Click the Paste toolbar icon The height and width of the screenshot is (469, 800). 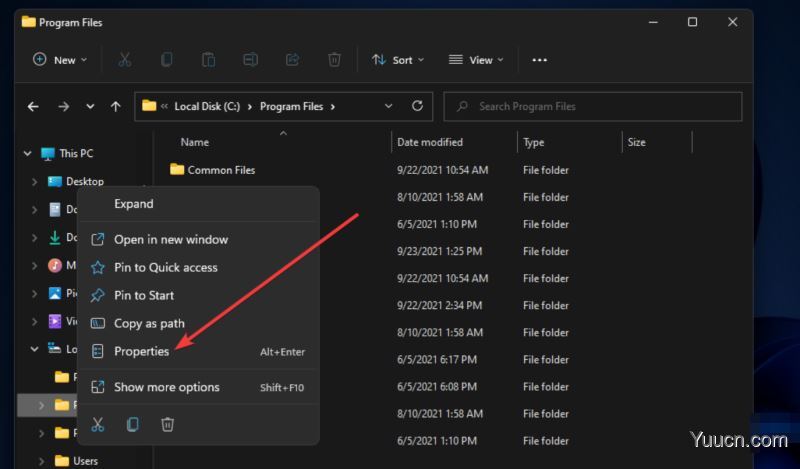[208, 60]
